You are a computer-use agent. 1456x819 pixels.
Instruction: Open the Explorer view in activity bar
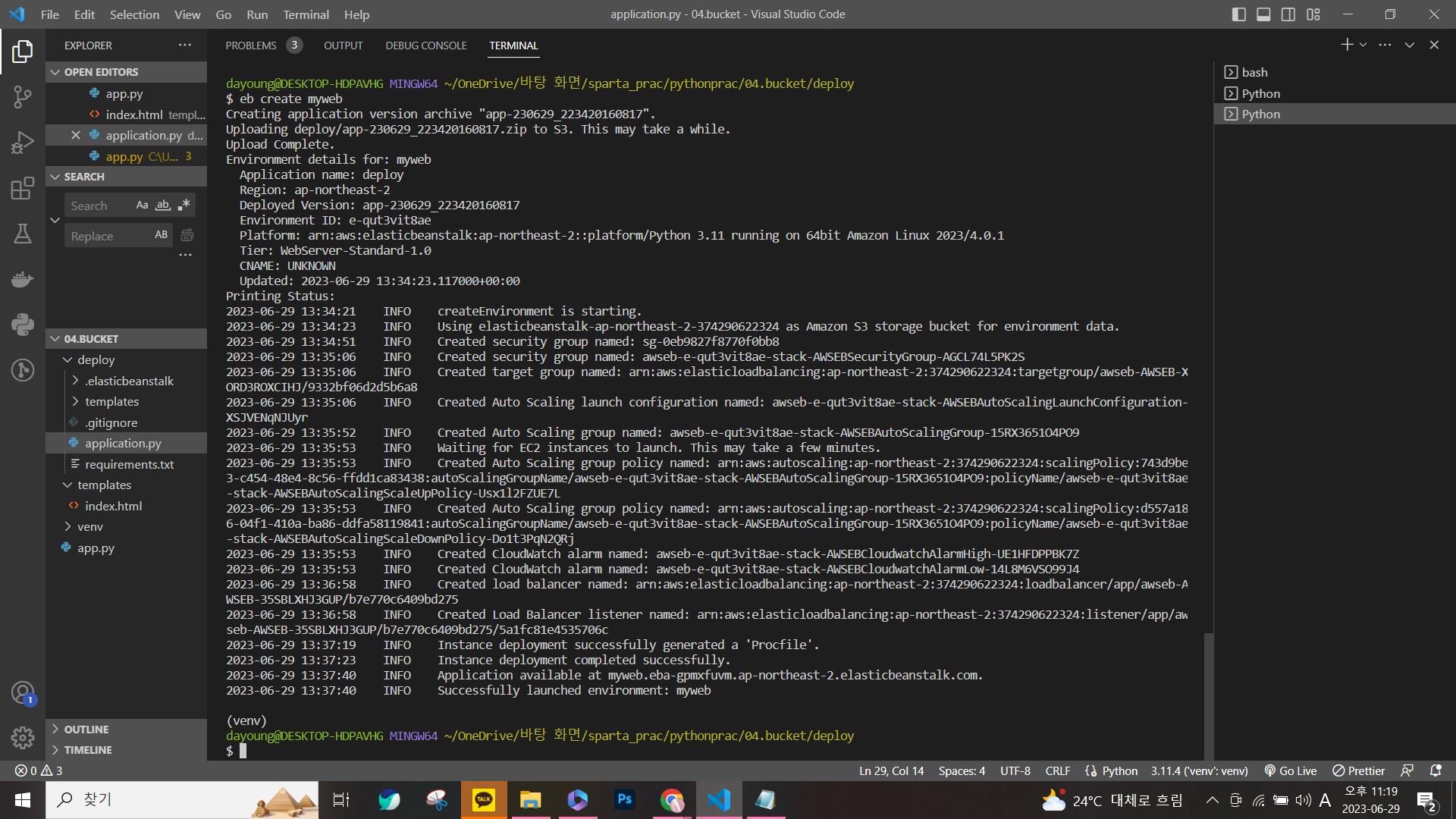pyautogui.click(x=23, y=52)
